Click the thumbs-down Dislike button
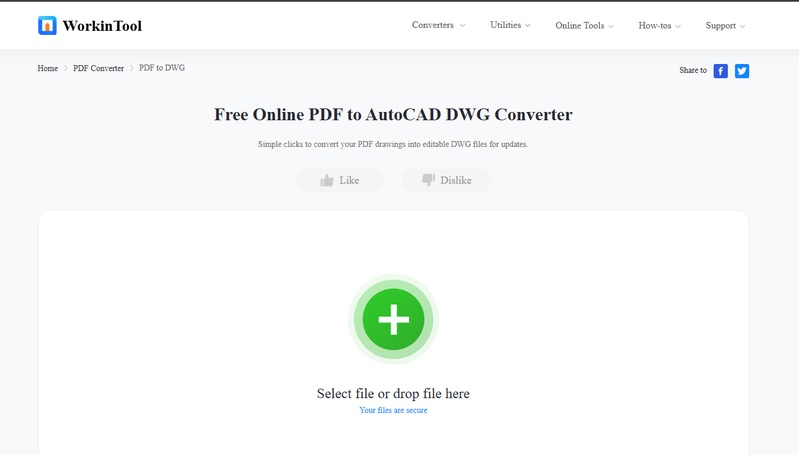The image size is (799, 455). click(x=447, y=180)
